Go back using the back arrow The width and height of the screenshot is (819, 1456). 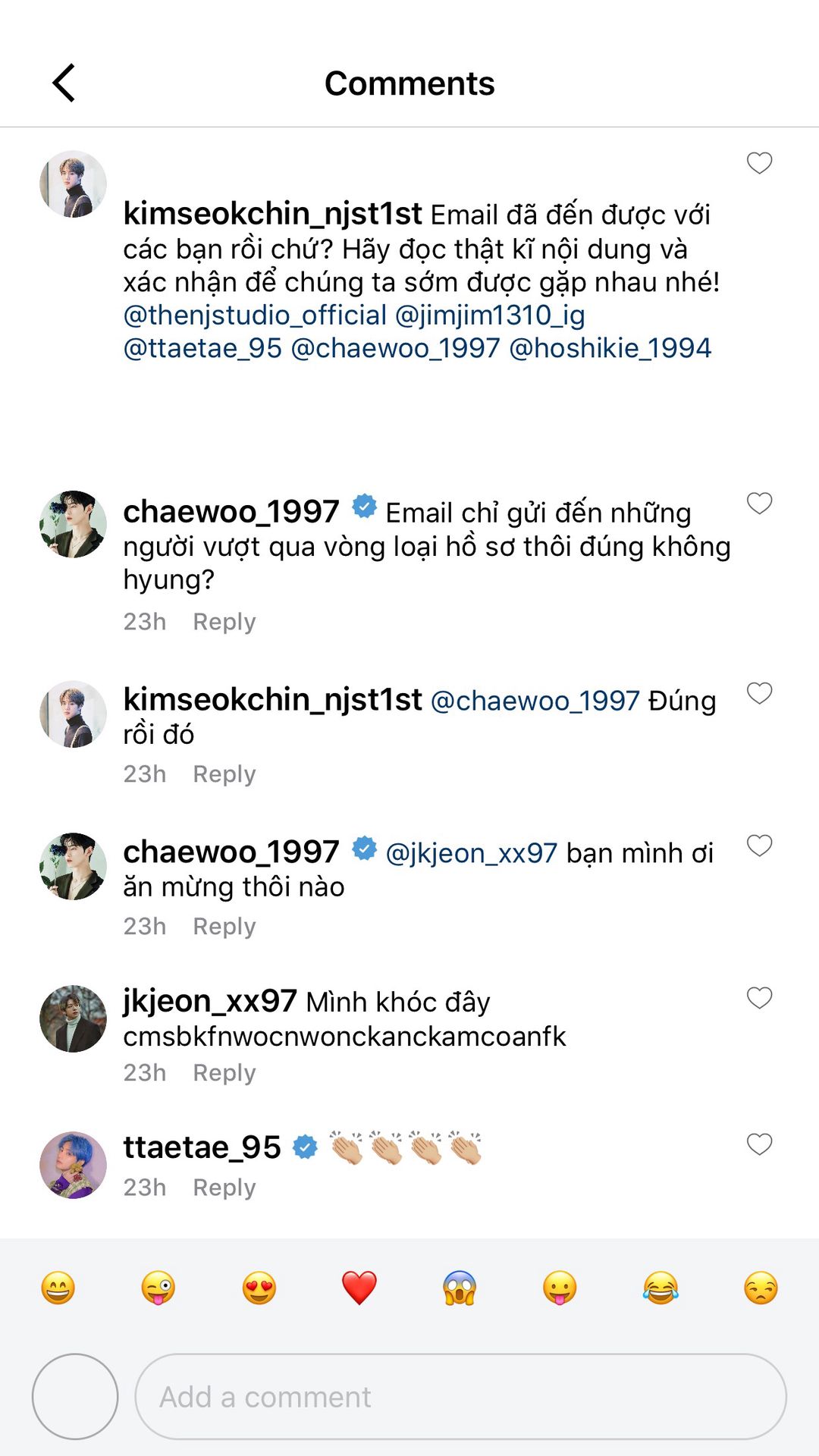[64, 83]
